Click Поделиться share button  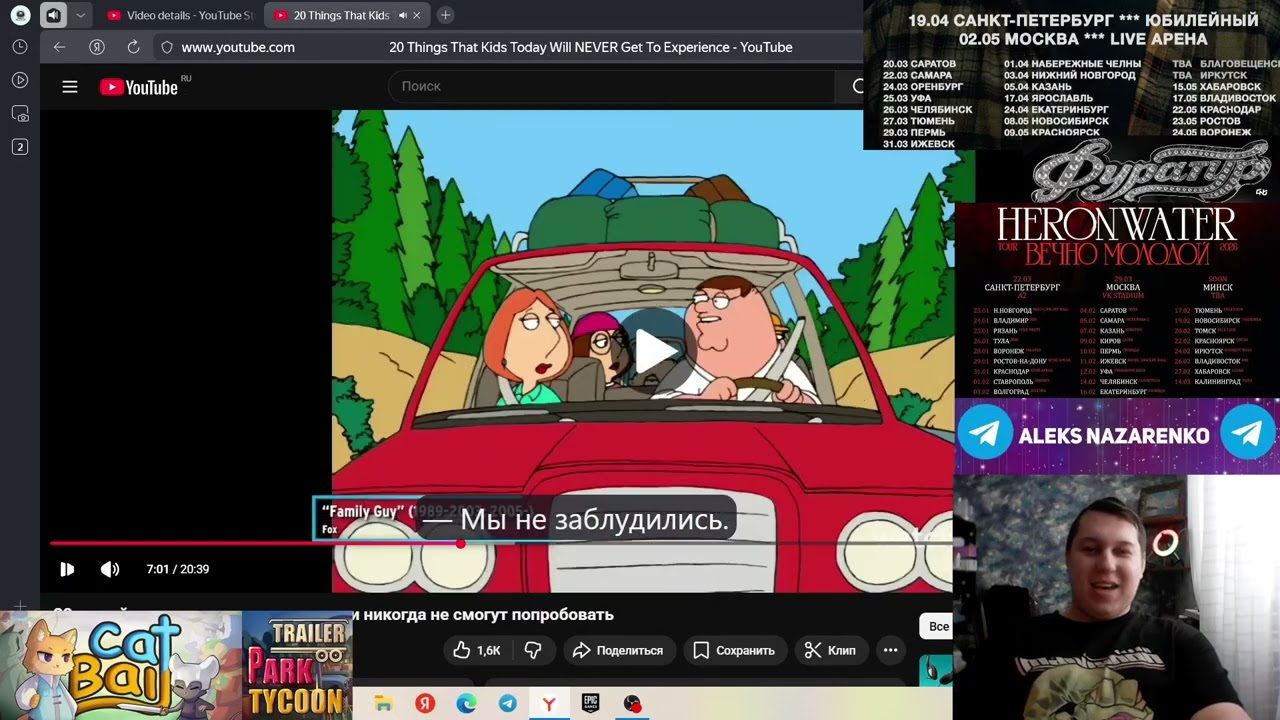pos(618,650)
